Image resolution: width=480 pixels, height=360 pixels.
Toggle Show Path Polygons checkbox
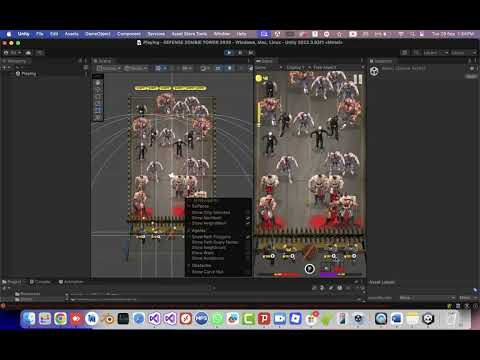247,237
